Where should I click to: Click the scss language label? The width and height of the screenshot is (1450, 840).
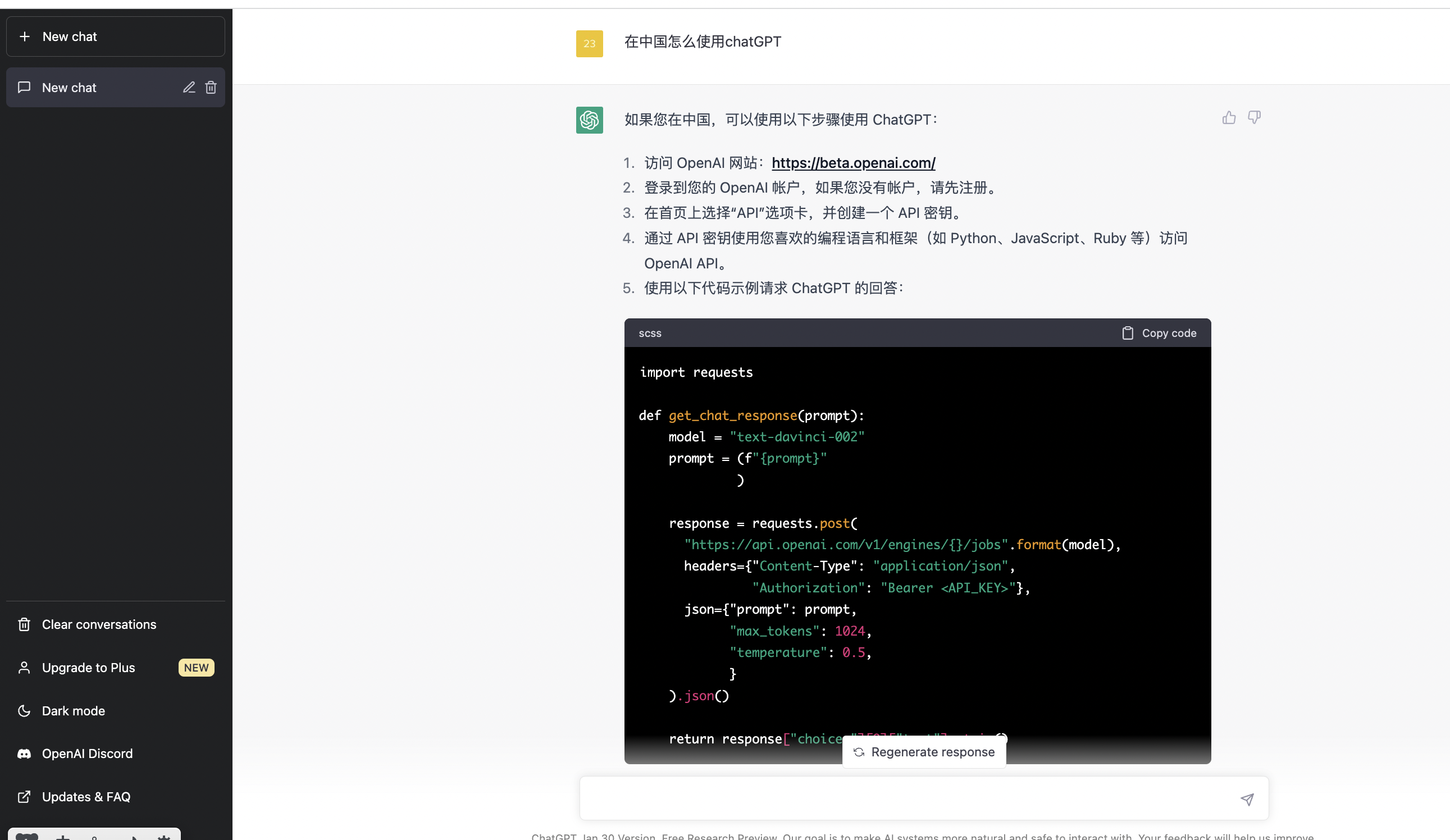coord(650,333)
